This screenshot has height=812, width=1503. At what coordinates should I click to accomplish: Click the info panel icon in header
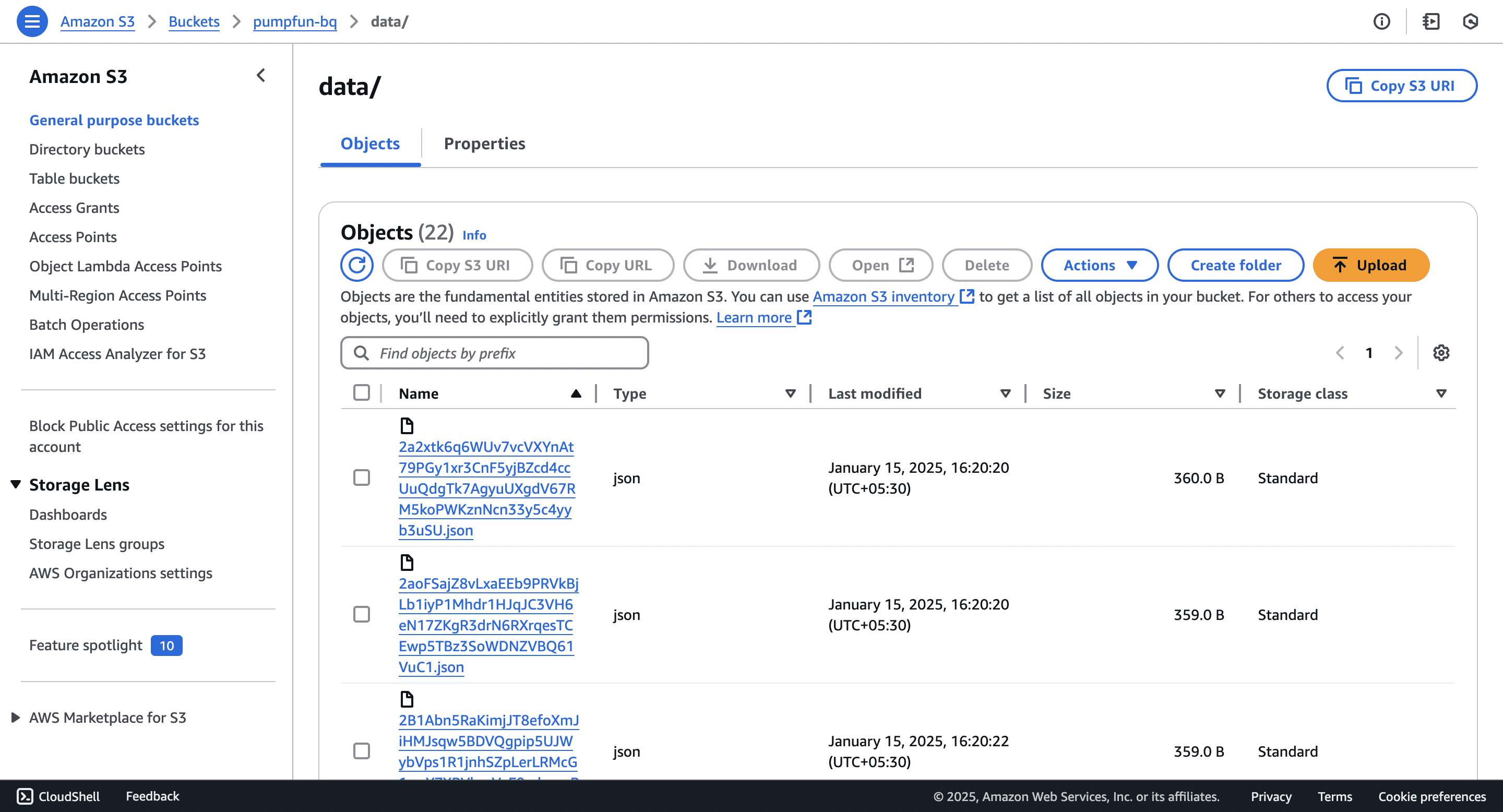(1381, 21)
